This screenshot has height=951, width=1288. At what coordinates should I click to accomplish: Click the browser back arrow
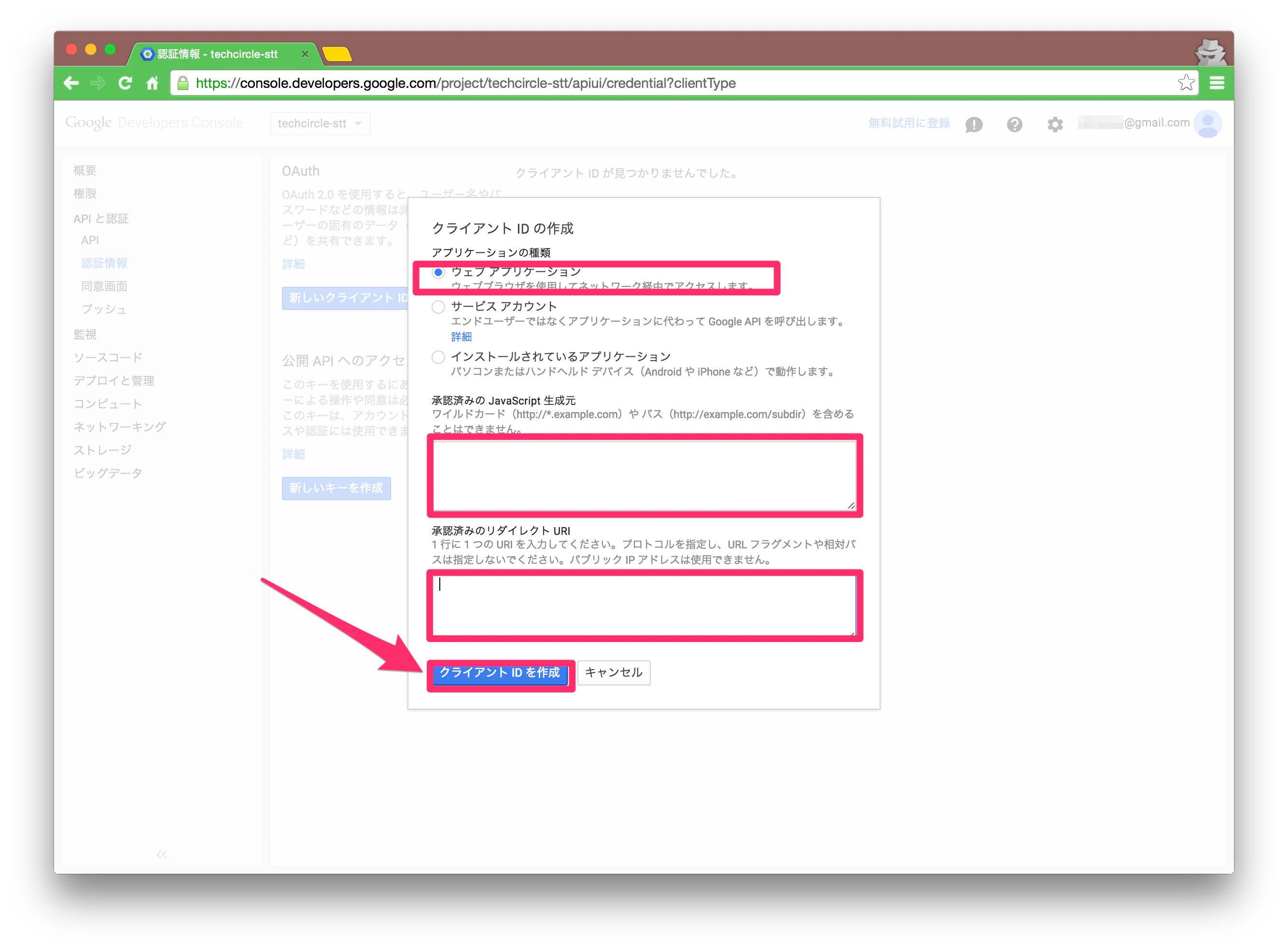click(71, 84)
